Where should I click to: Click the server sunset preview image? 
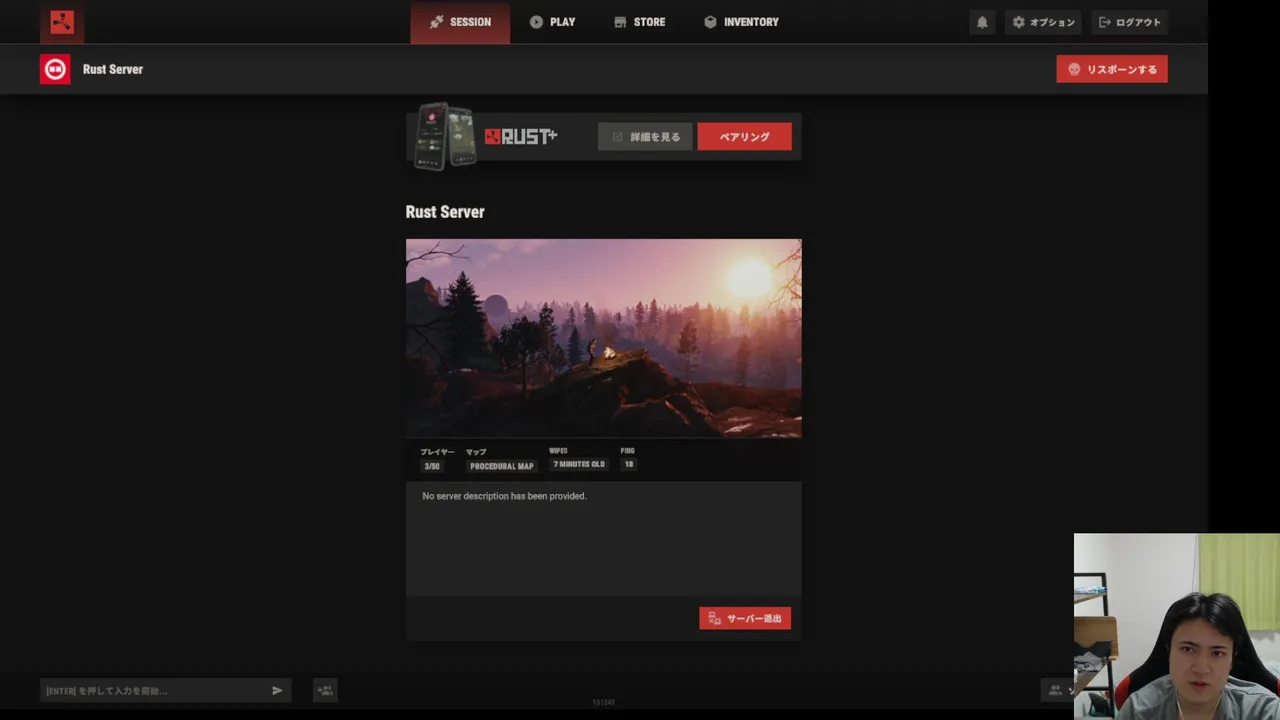[604, 338]
